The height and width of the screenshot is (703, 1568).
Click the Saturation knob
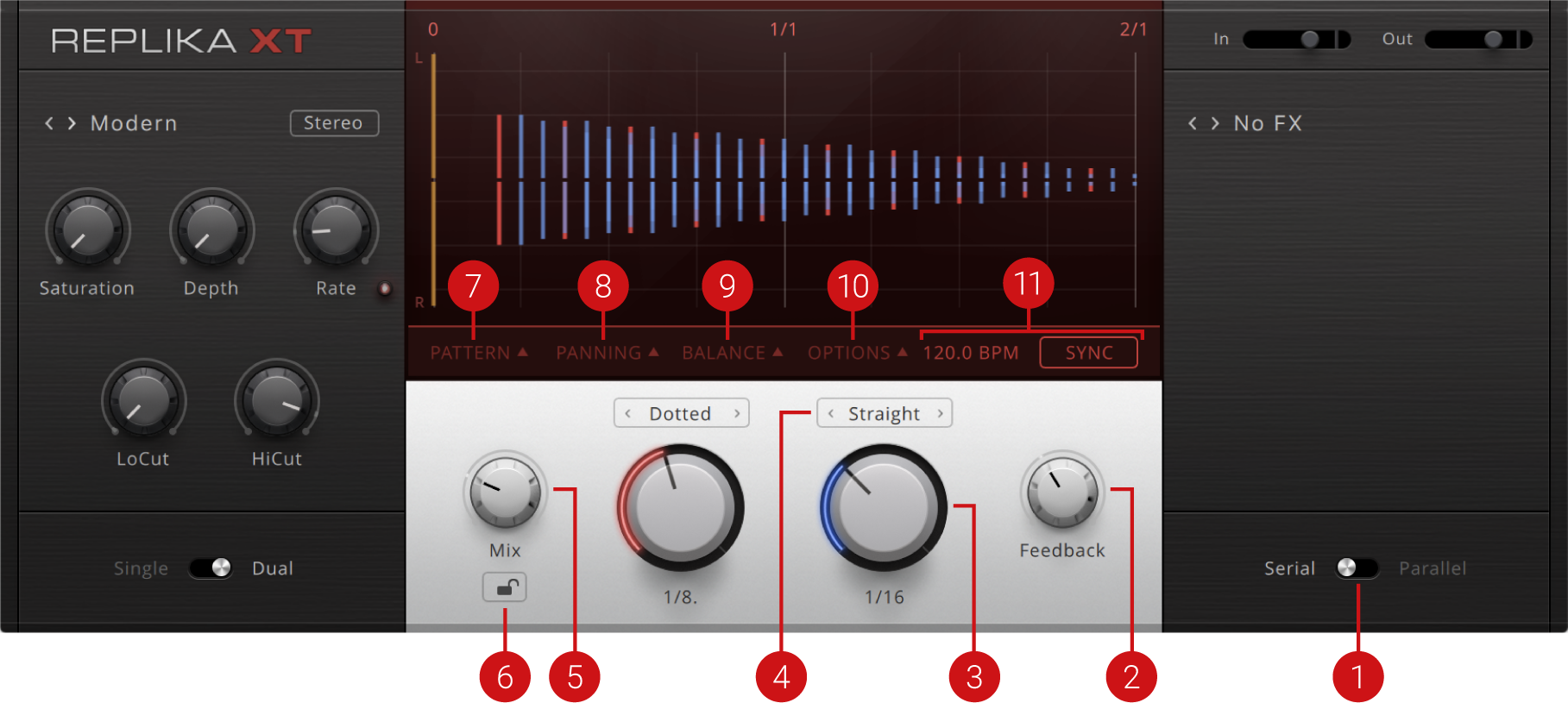click(87, 230)
